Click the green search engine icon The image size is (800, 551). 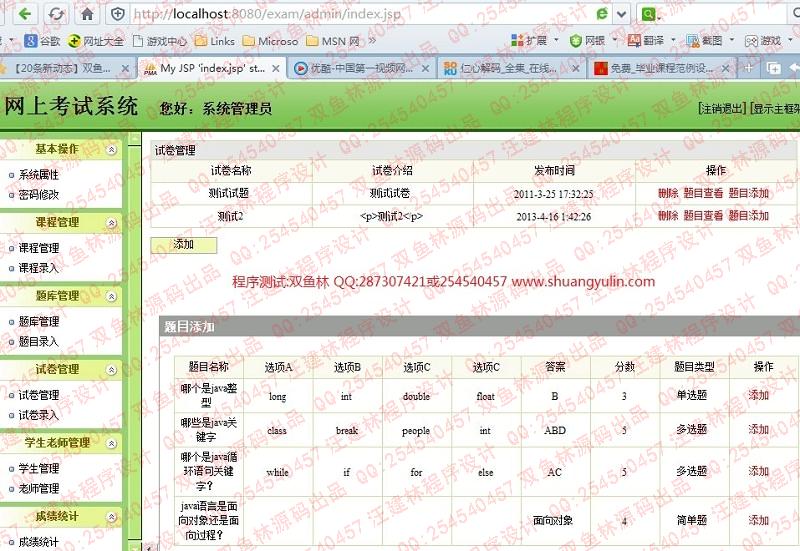(x=648, y=14)
